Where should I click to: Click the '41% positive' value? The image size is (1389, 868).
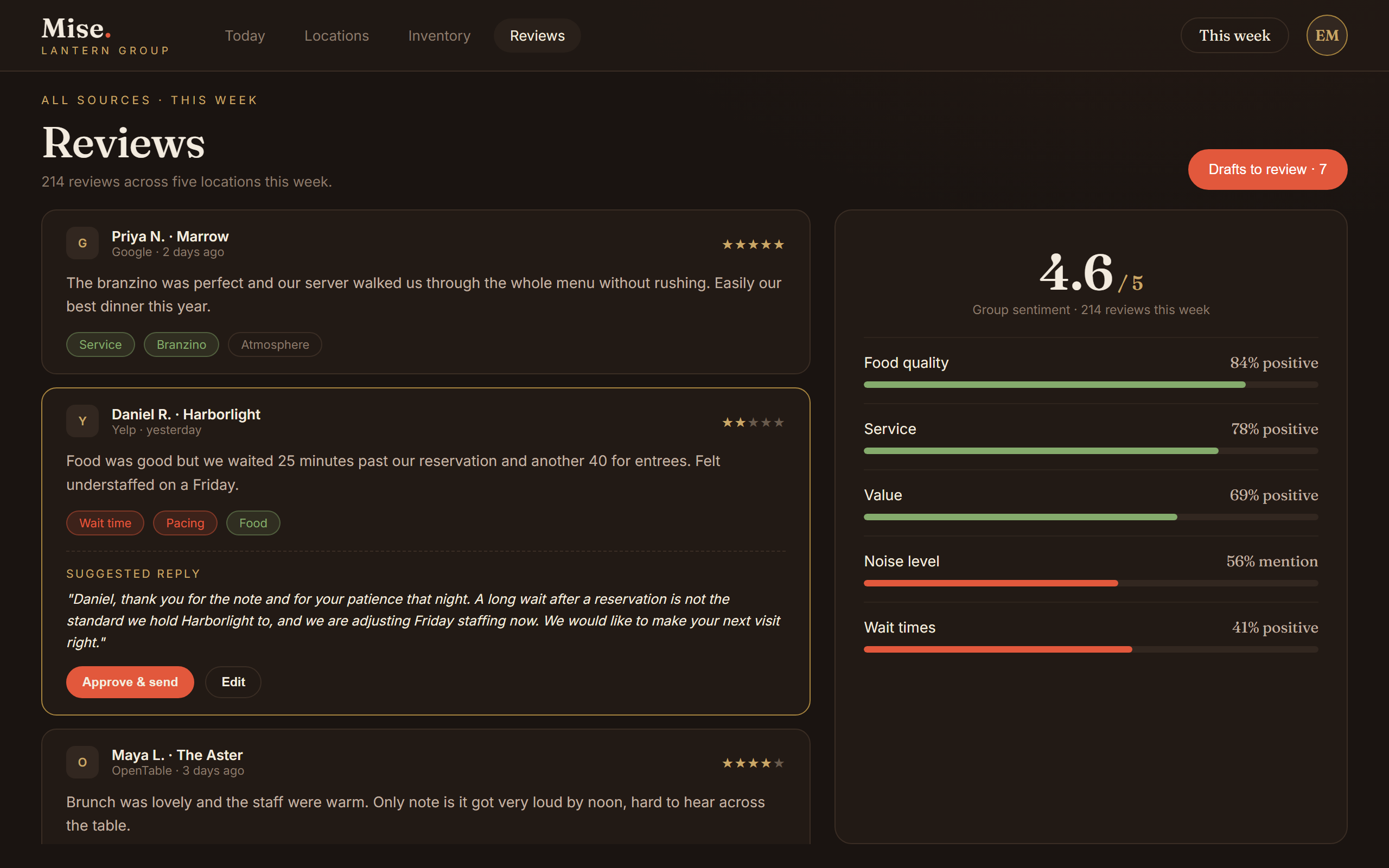pyautogui.click(x=1275, y=628)
